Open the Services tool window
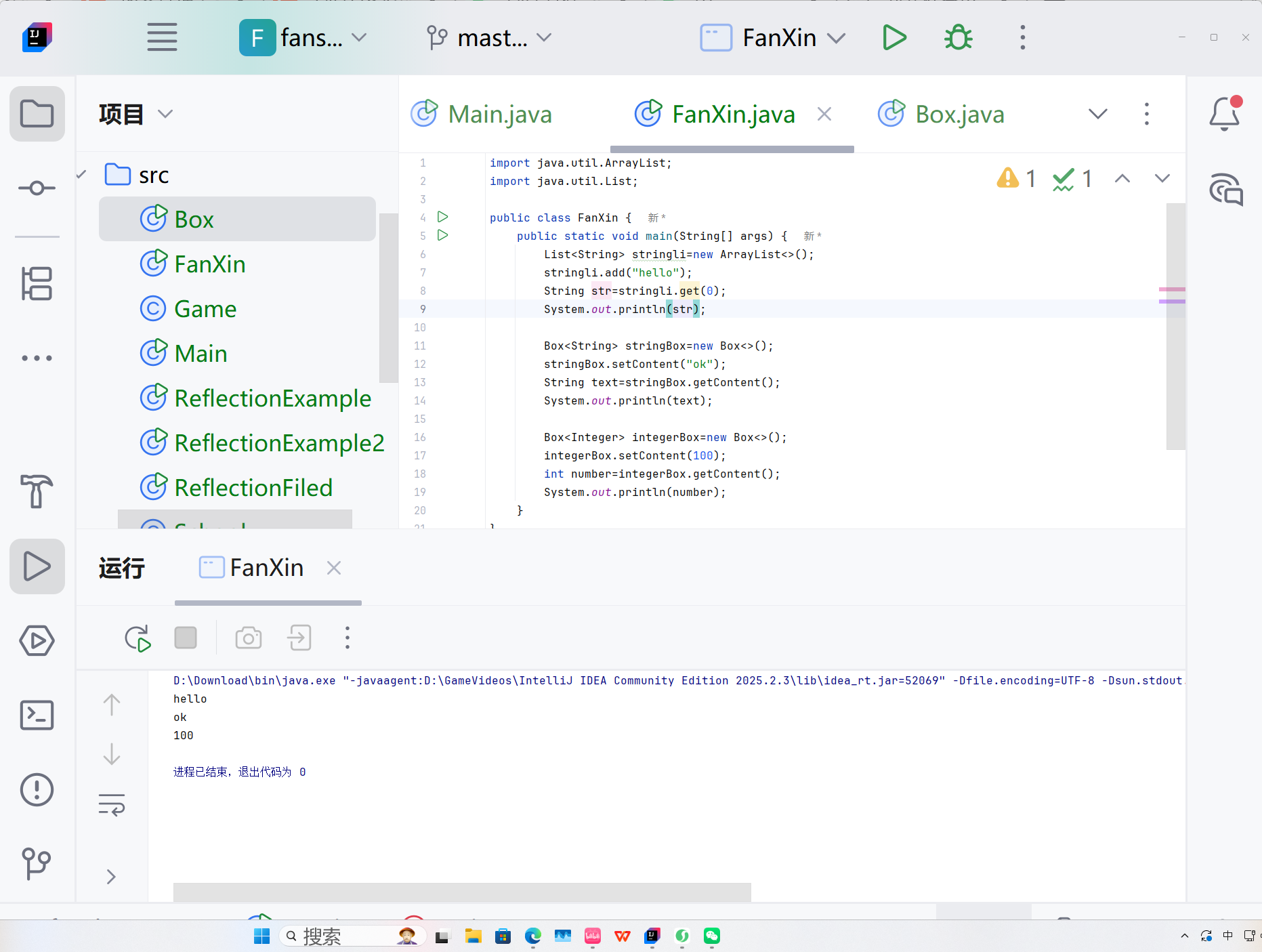The height and width of the screenshot is (952, 1262). [37, 640]
